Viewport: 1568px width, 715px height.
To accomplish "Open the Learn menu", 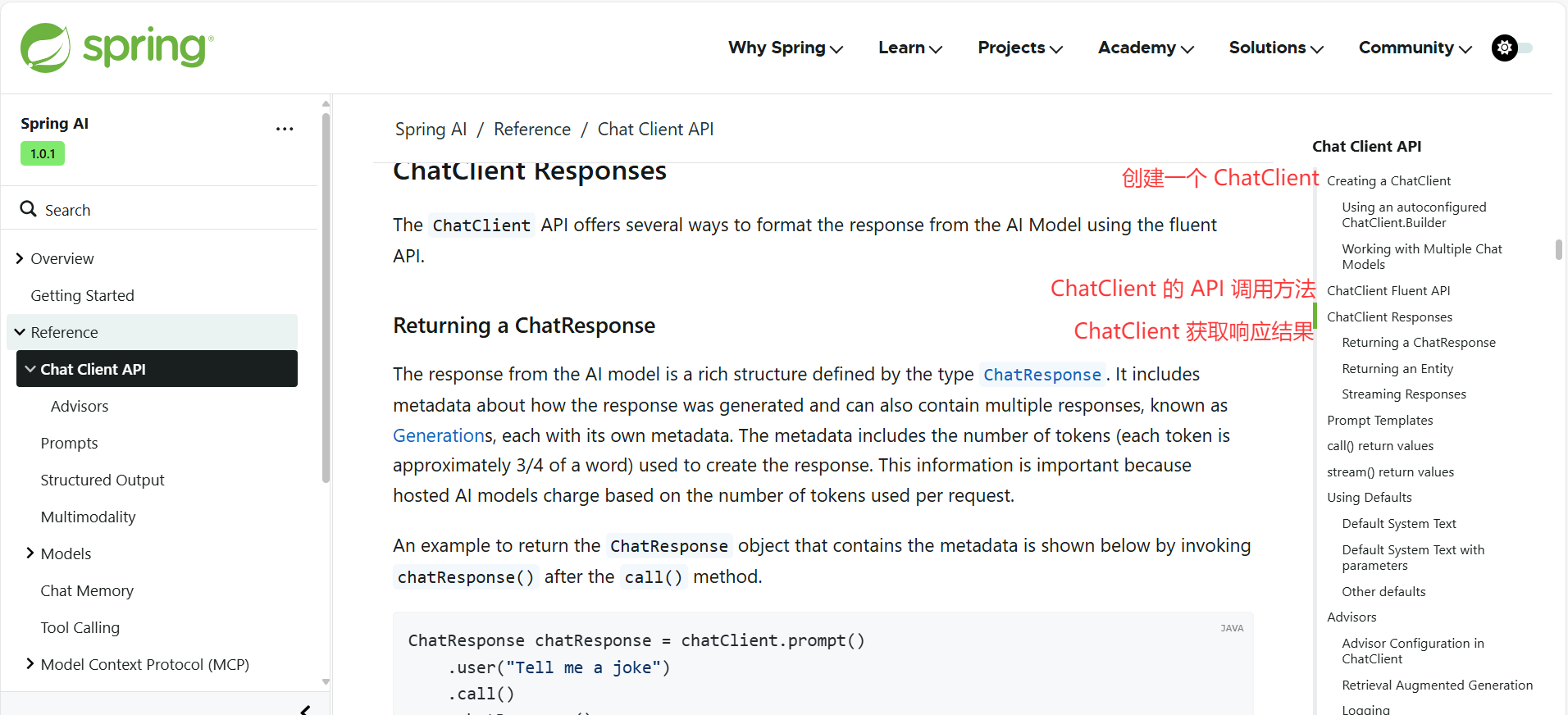I will tap(910, 48).
